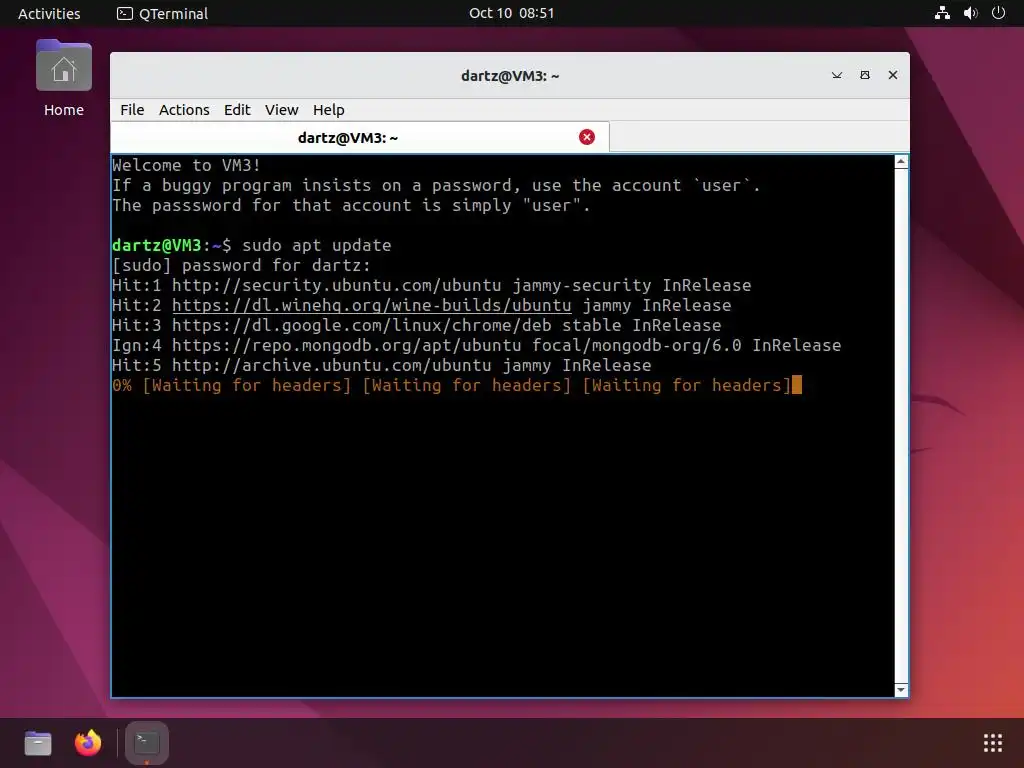The image size is (1024, 768).
Task: Minimize the QTerminal window
Action: click(837, 75)
